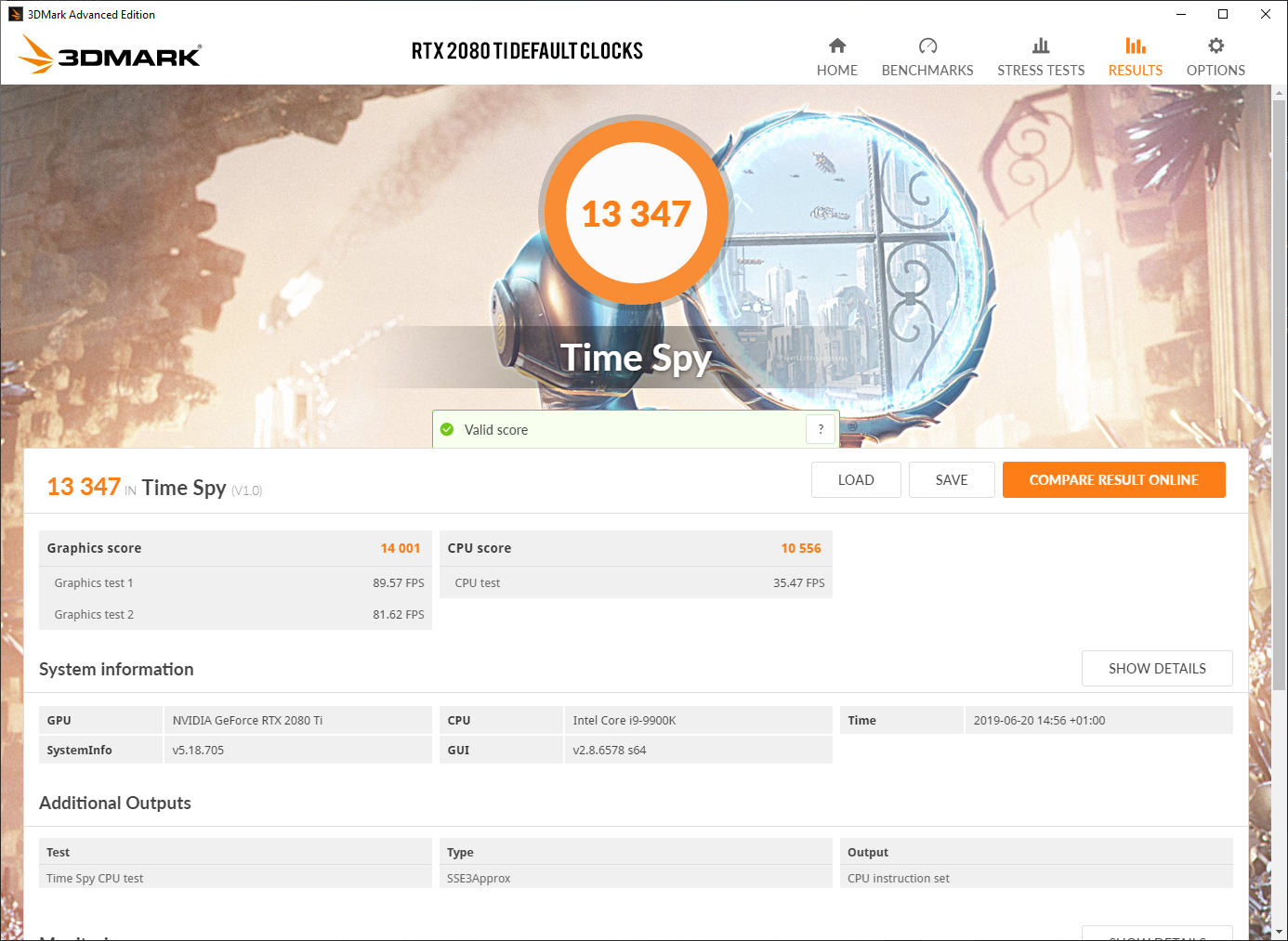Click the vertical scrollbar thumb
Image resolution: width=1288 pixels, height=941 pixels.
(x=1279, y=395)
